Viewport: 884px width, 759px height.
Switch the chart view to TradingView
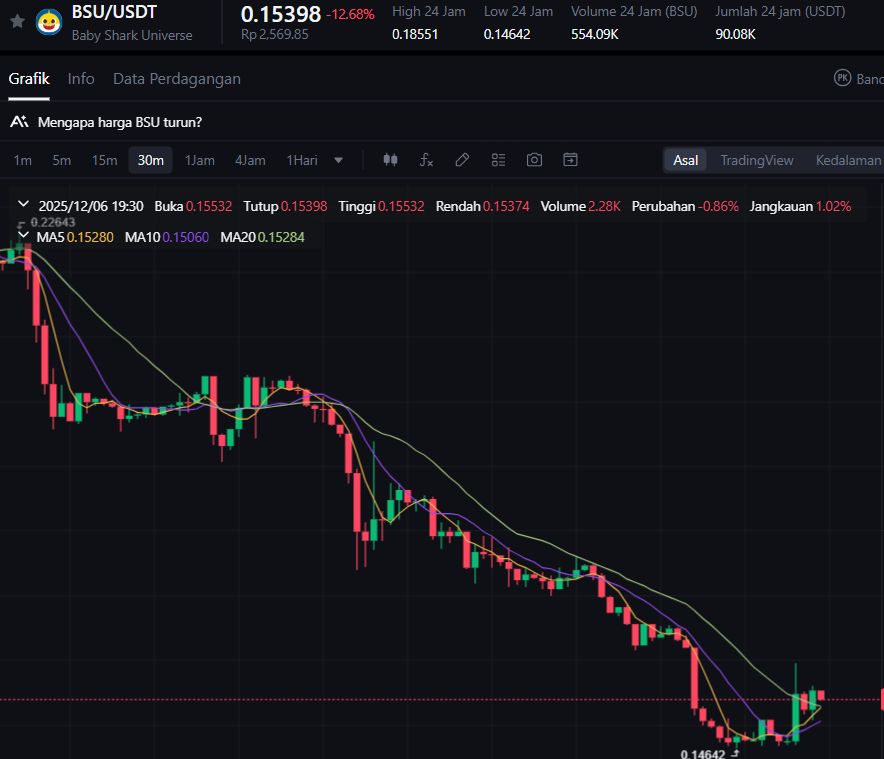pos(756,160)
